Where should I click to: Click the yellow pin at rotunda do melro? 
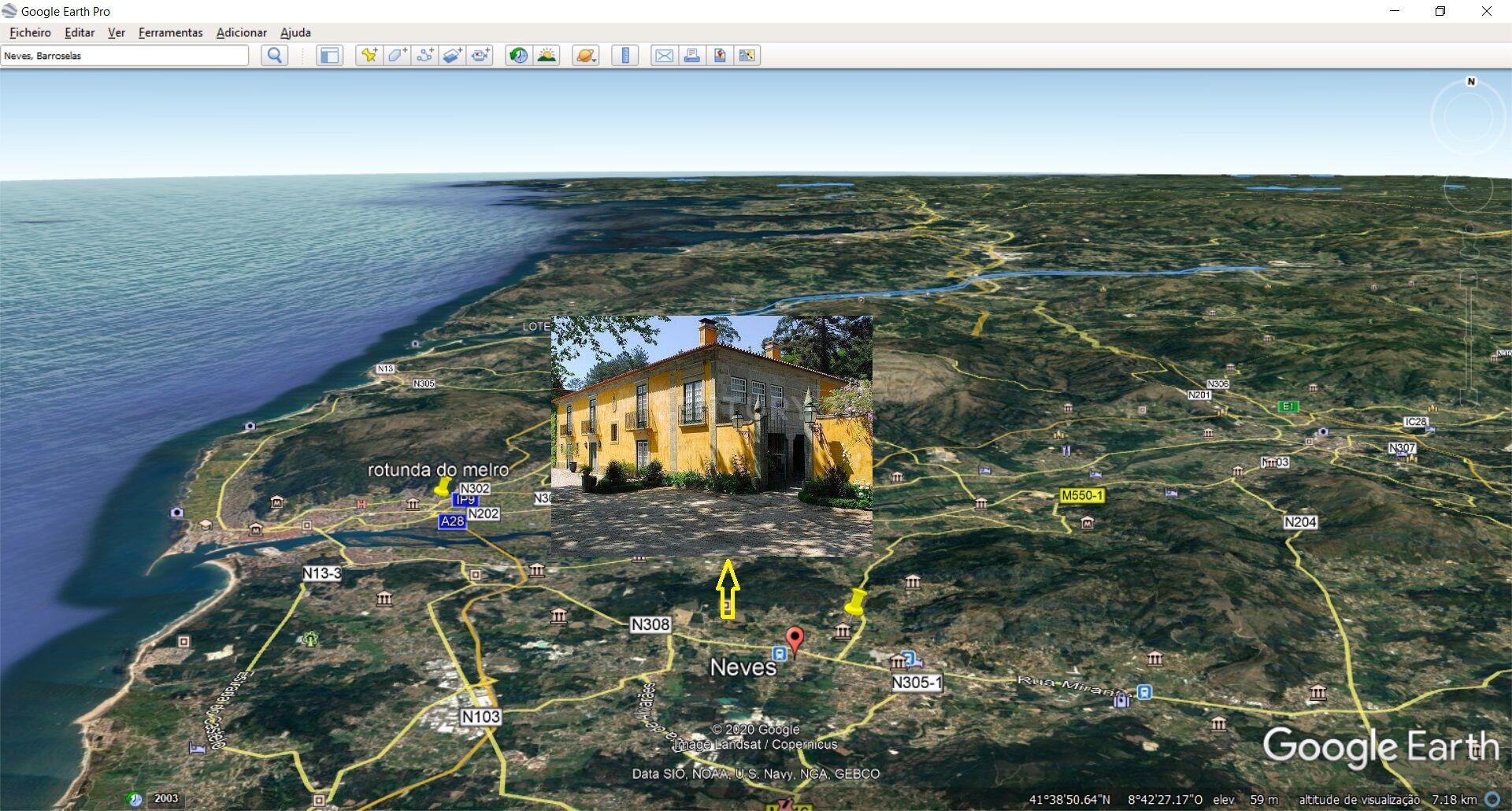443,486
